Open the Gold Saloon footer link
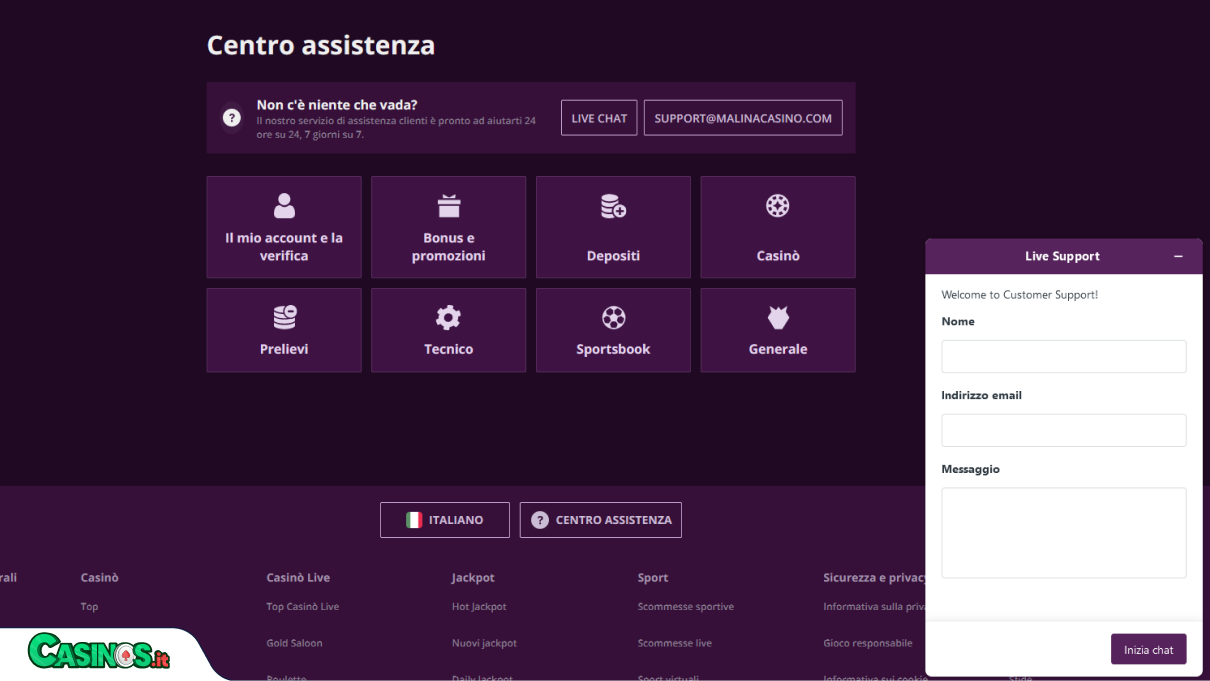Image resolution: width=1210 pixels, height=681 pixels. coord(294,643)
